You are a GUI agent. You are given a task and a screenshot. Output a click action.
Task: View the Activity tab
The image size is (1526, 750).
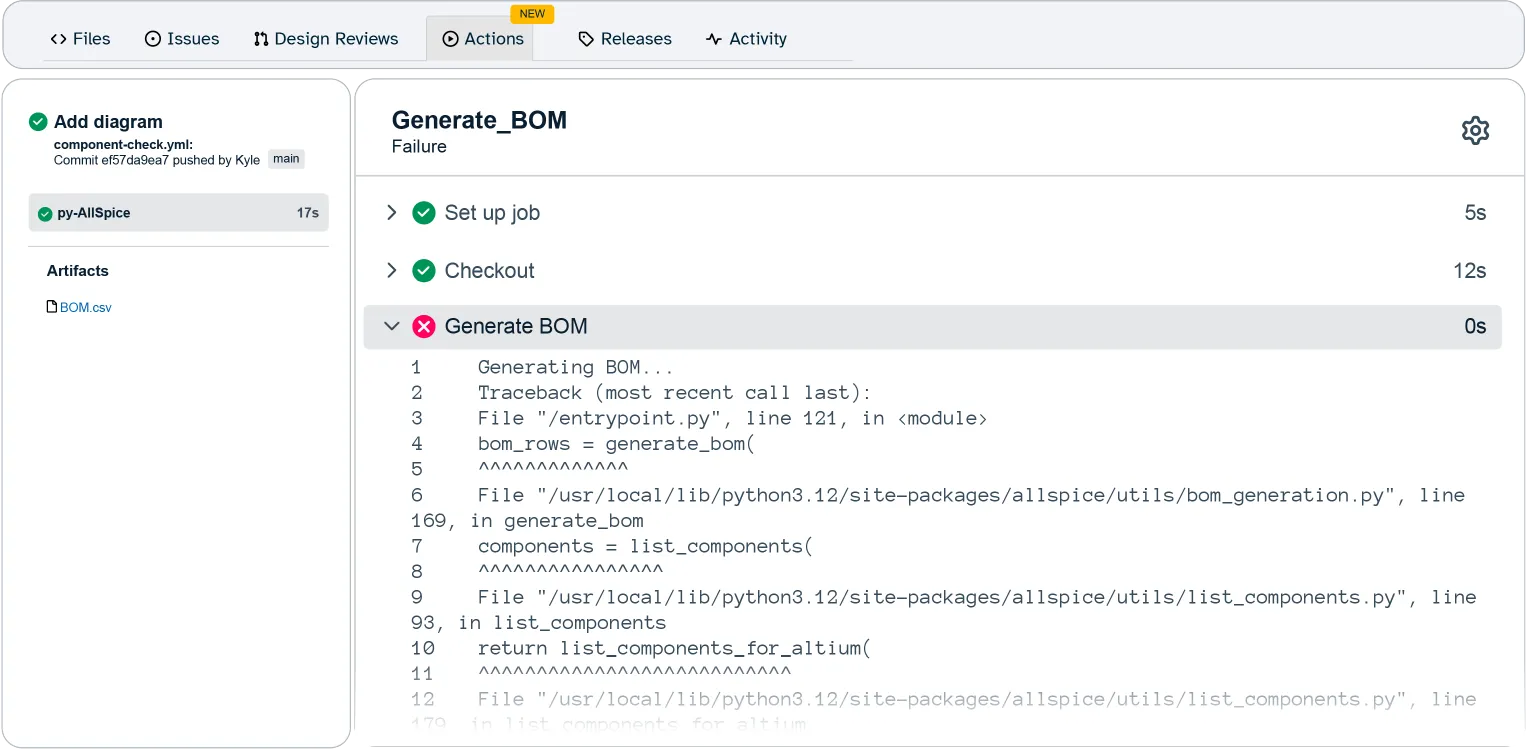pos(746,39)
